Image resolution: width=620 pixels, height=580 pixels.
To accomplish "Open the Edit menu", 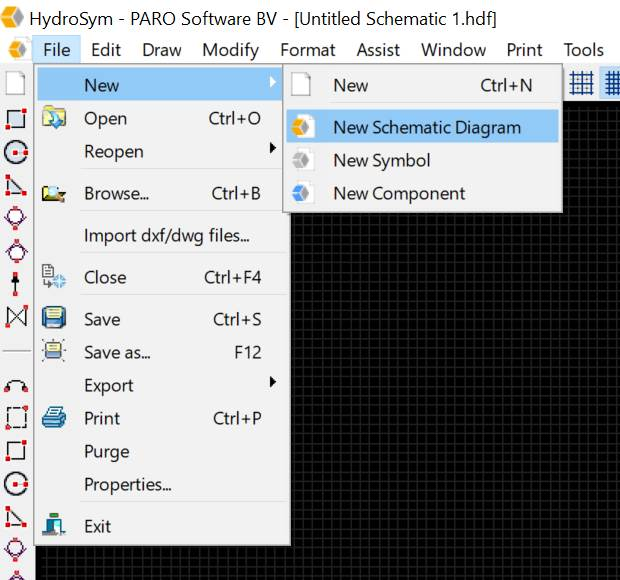I will point(106,50).
